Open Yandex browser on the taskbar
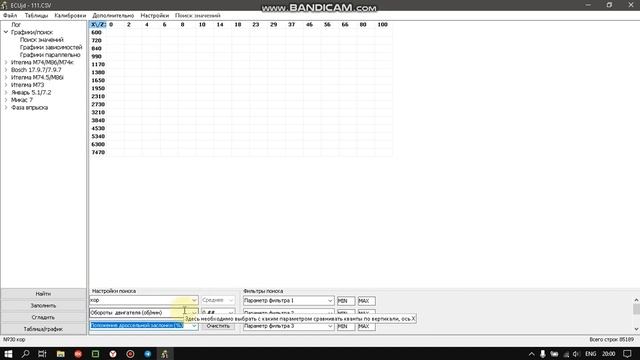 coord(113,354)
